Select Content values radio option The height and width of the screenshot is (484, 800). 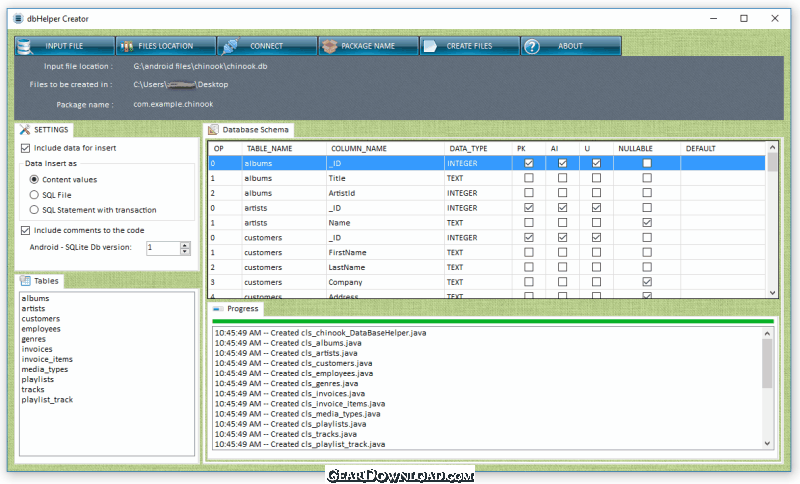click(34, 180)
